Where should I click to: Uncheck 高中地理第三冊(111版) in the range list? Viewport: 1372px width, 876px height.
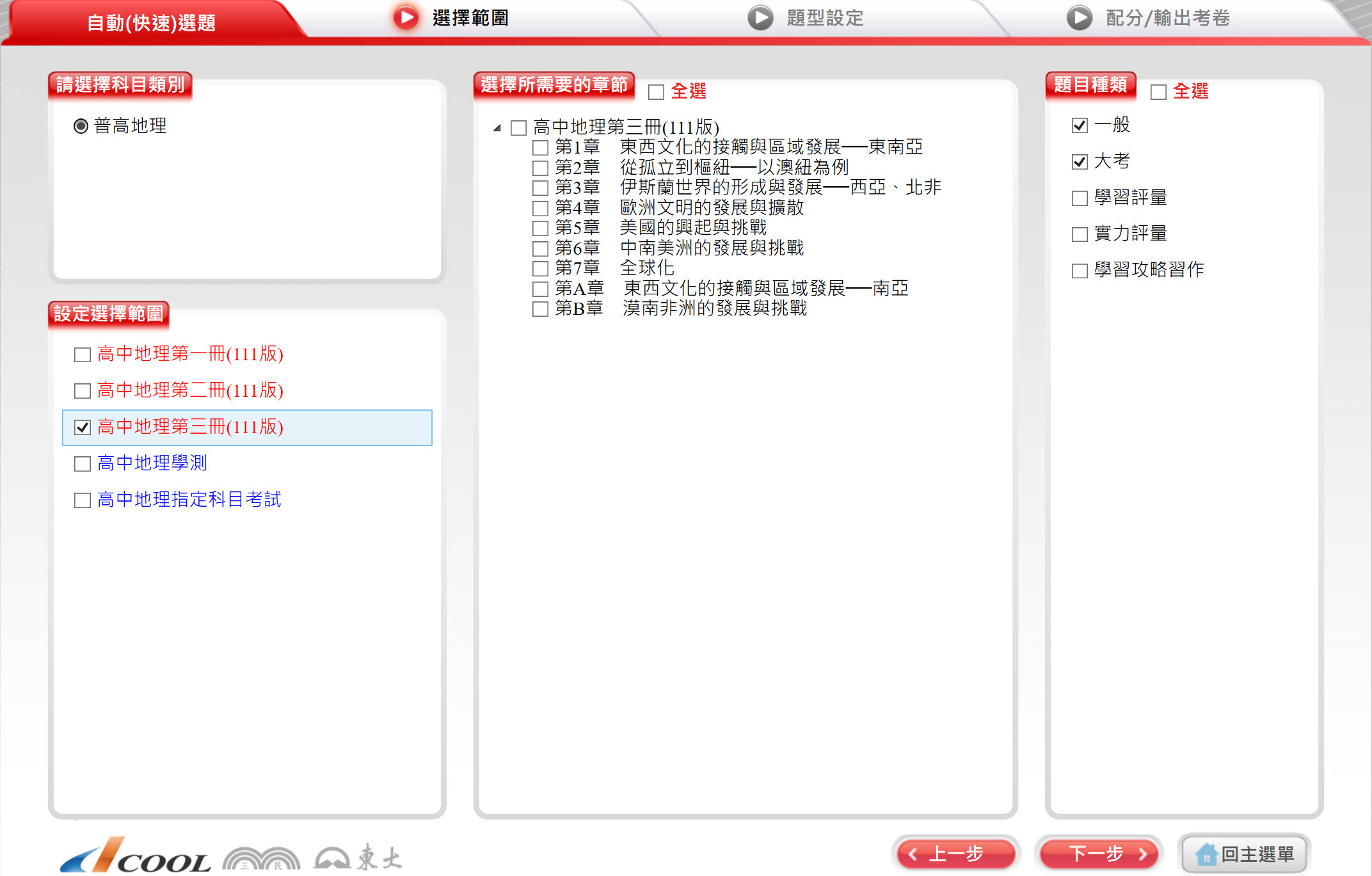pos(83,427)
